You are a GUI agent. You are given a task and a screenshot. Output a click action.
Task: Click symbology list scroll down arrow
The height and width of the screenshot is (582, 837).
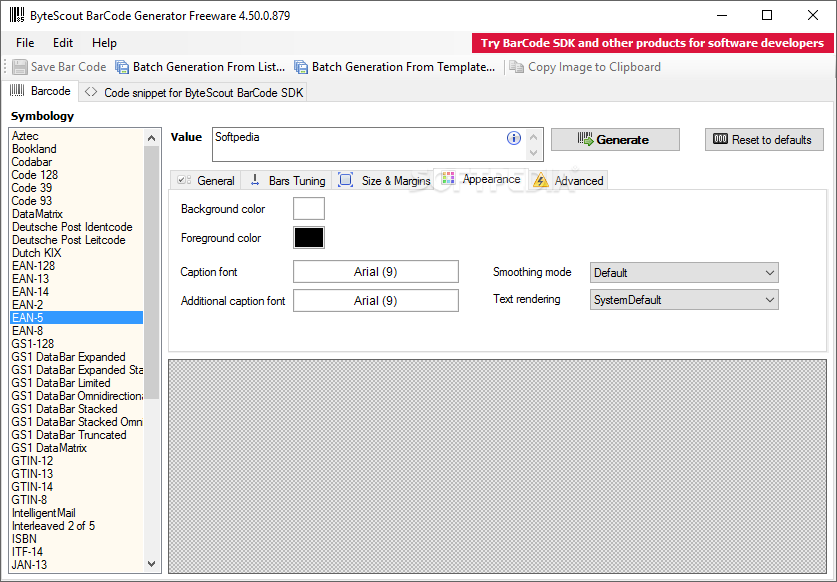pos(152,564)
